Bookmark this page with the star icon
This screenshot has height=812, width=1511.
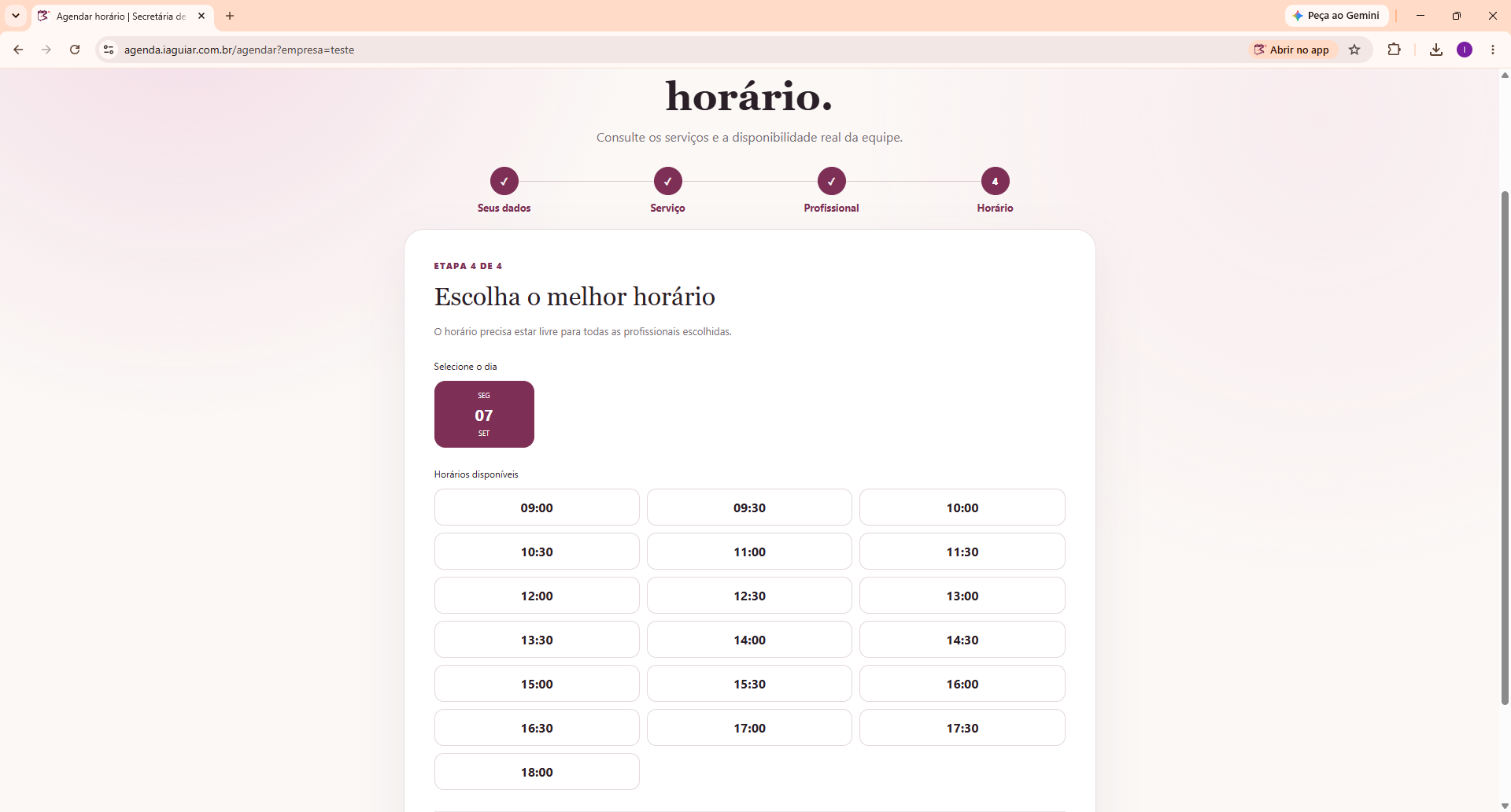click(x=1354, y=50)
